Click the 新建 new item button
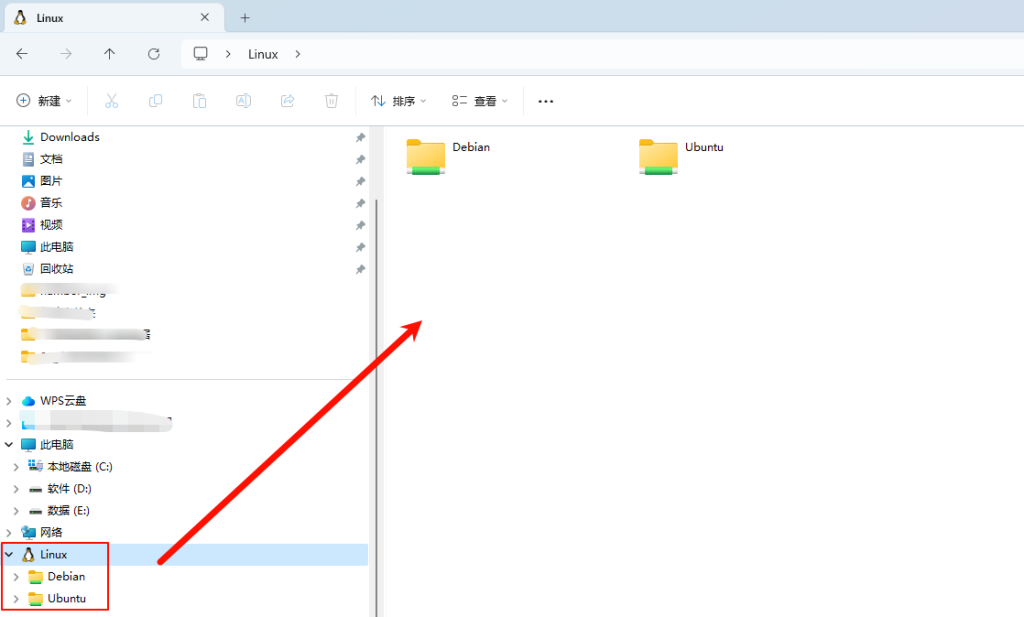Screen dimensions: 1024x617 (x=45, y=101)
